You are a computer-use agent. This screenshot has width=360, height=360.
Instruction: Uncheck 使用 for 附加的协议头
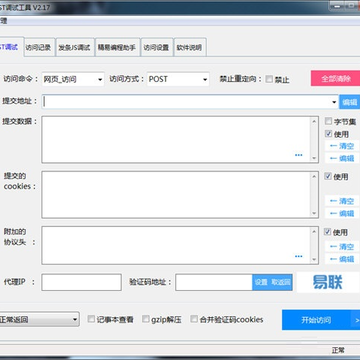point(328,232)
